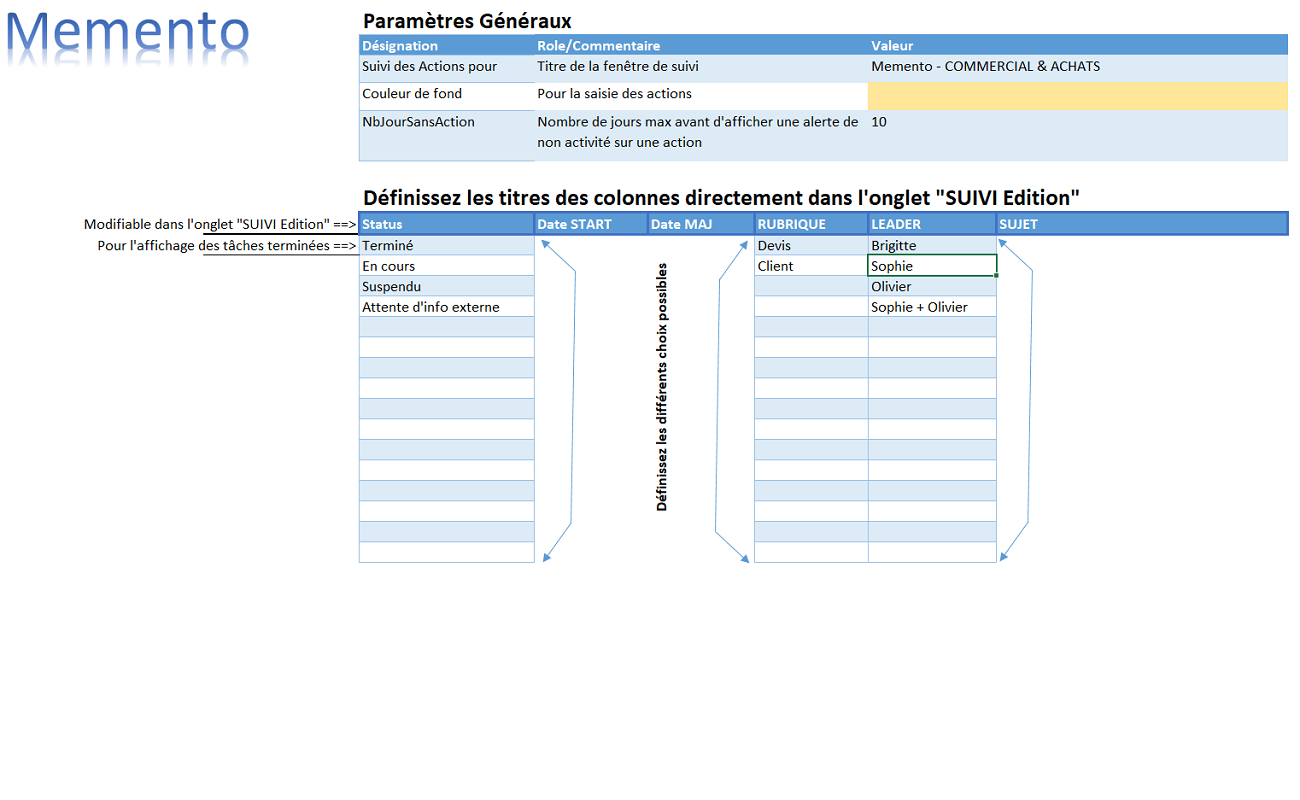
Task: Select the 'LEADER' column header
Action: click(x=932, y=224)
